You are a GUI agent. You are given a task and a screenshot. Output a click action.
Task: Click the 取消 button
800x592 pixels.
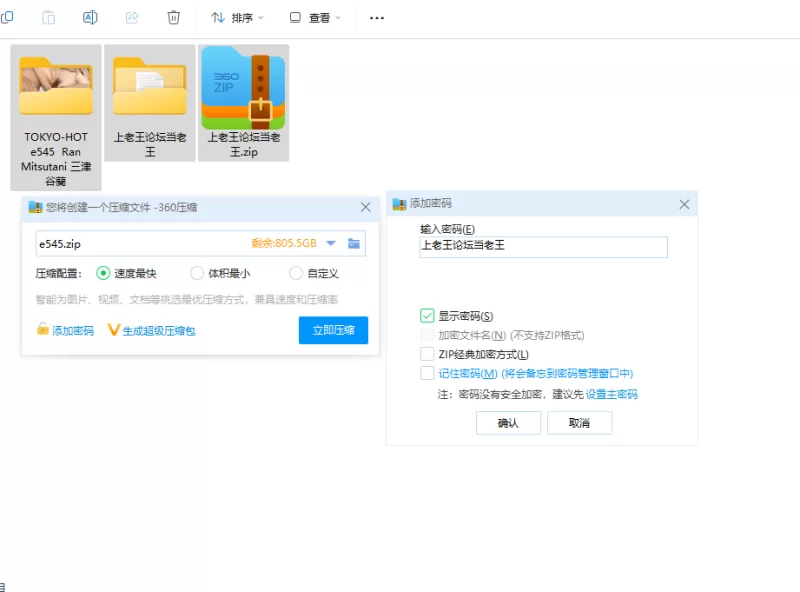point(579,423)
